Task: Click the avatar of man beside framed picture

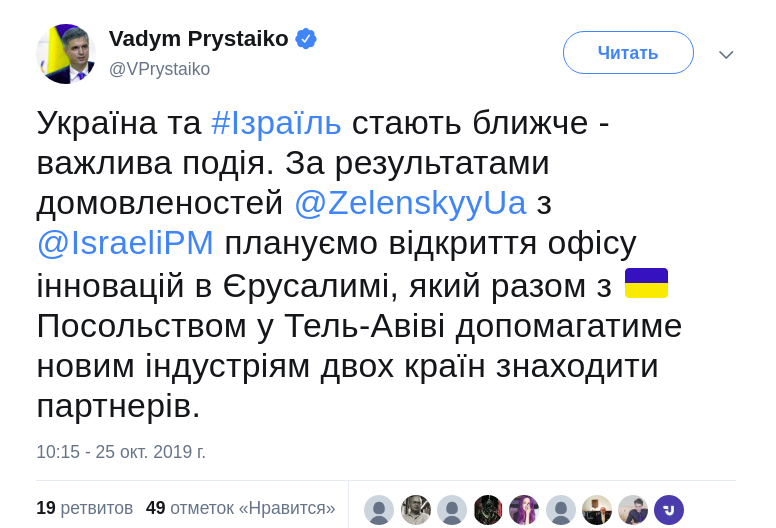Action: (x=597, y=510)
